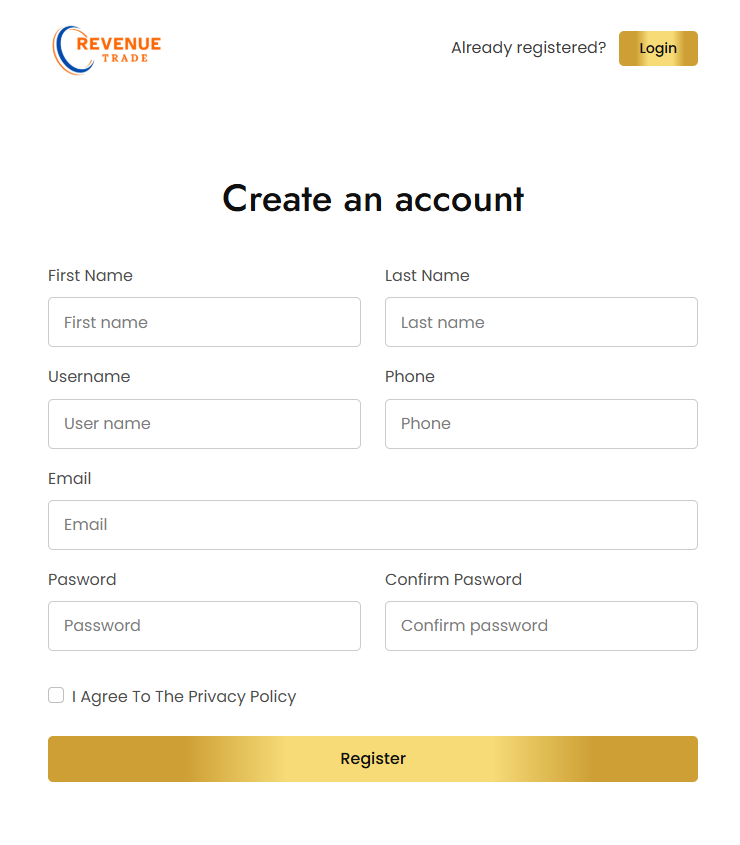740x845 pixels.
Task: Focus the User name input field
Action: click(x=204, y=424)
